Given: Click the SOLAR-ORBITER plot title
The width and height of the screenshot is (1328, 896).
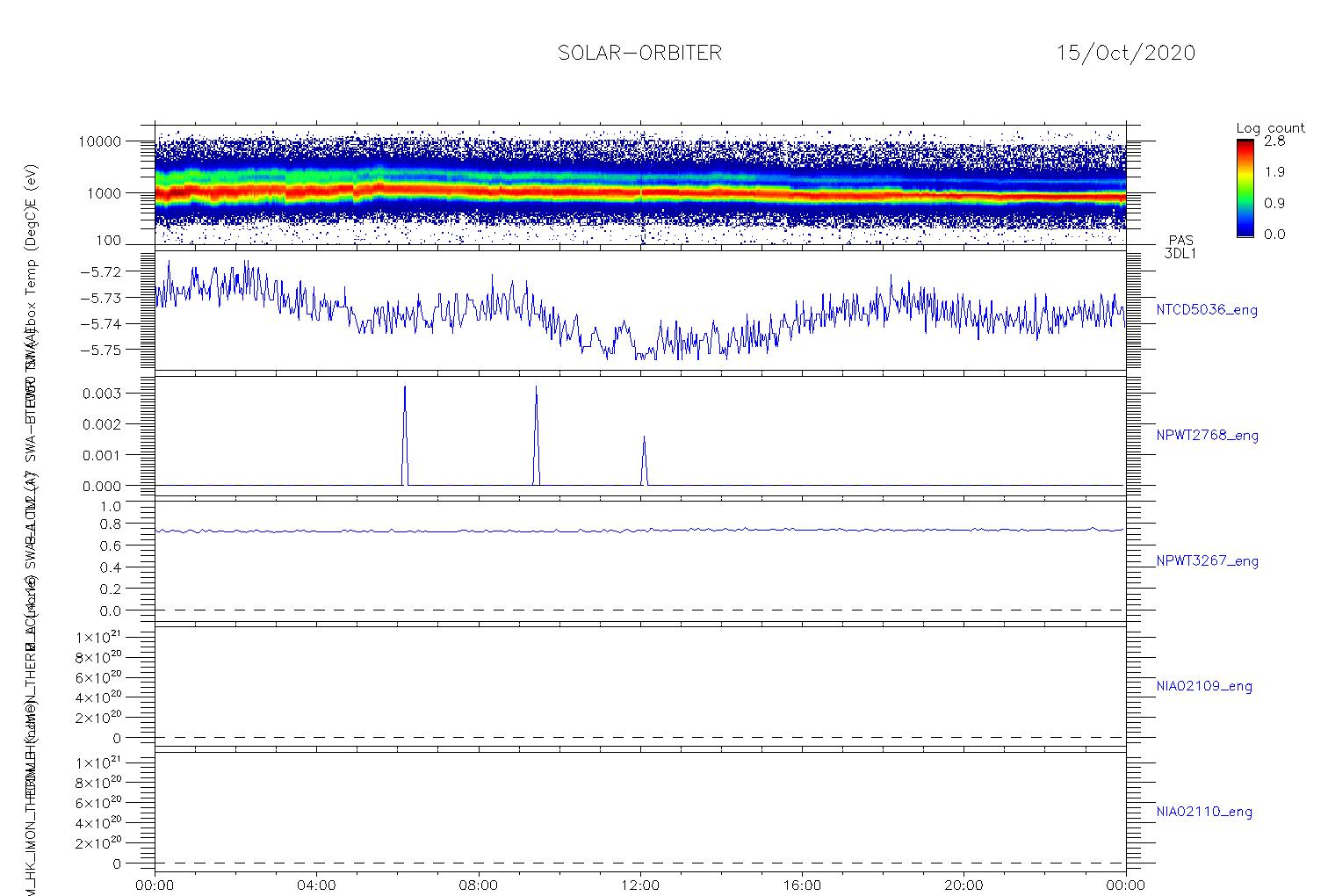Looking at the screenshot, I should pos(639,53).
